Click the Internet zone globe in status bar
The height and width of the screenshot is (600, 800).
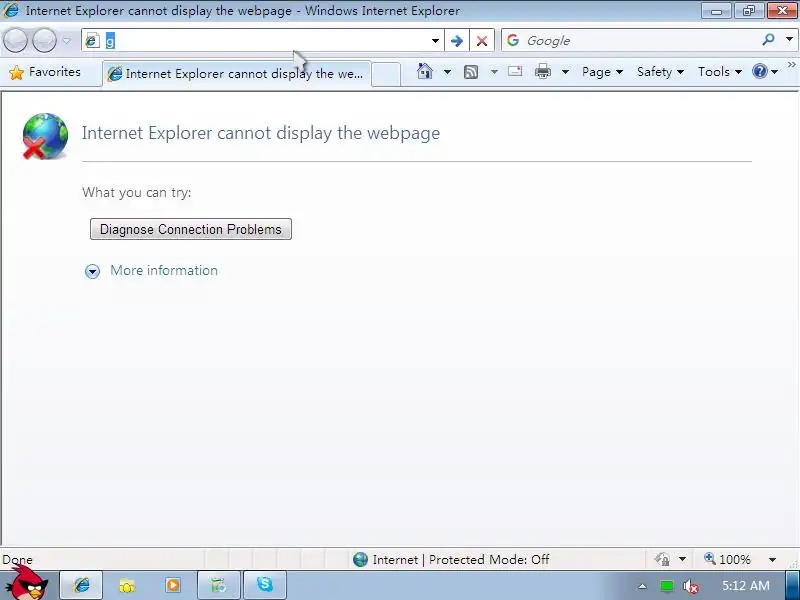point(360,560)
